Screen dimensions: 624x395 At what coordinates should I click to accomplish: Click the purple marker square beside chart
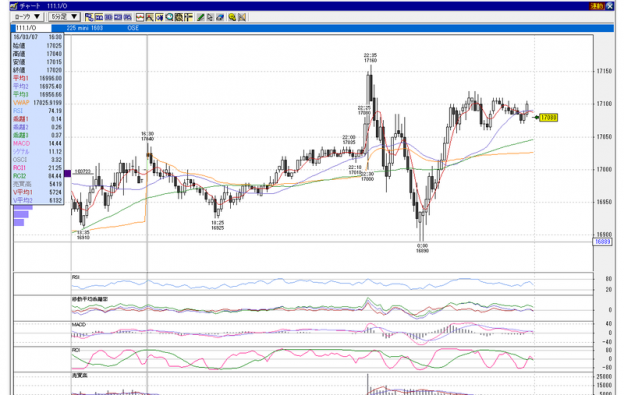tap(67, 173)
